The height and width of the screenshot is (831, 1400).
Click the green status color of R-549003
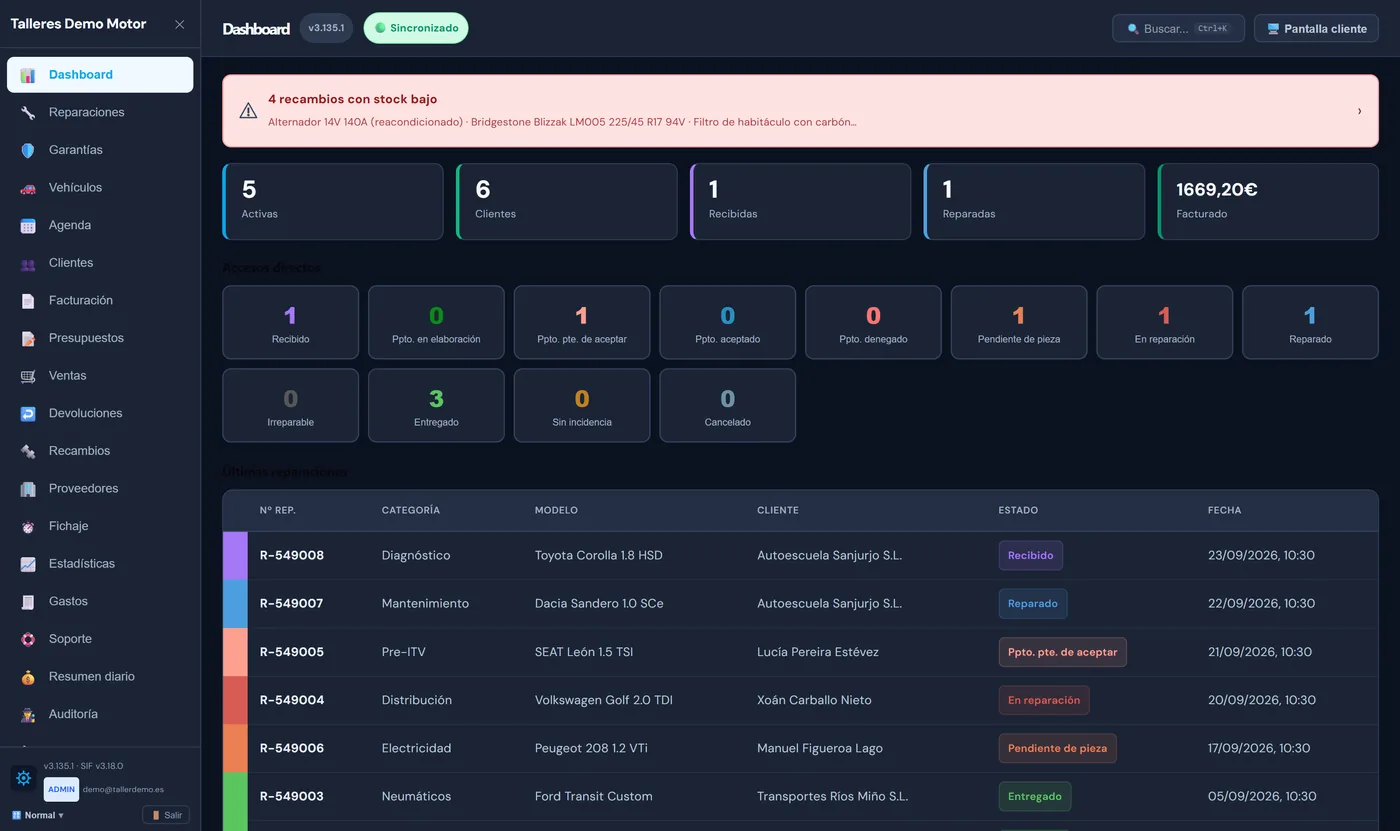[x=235, y=797]
